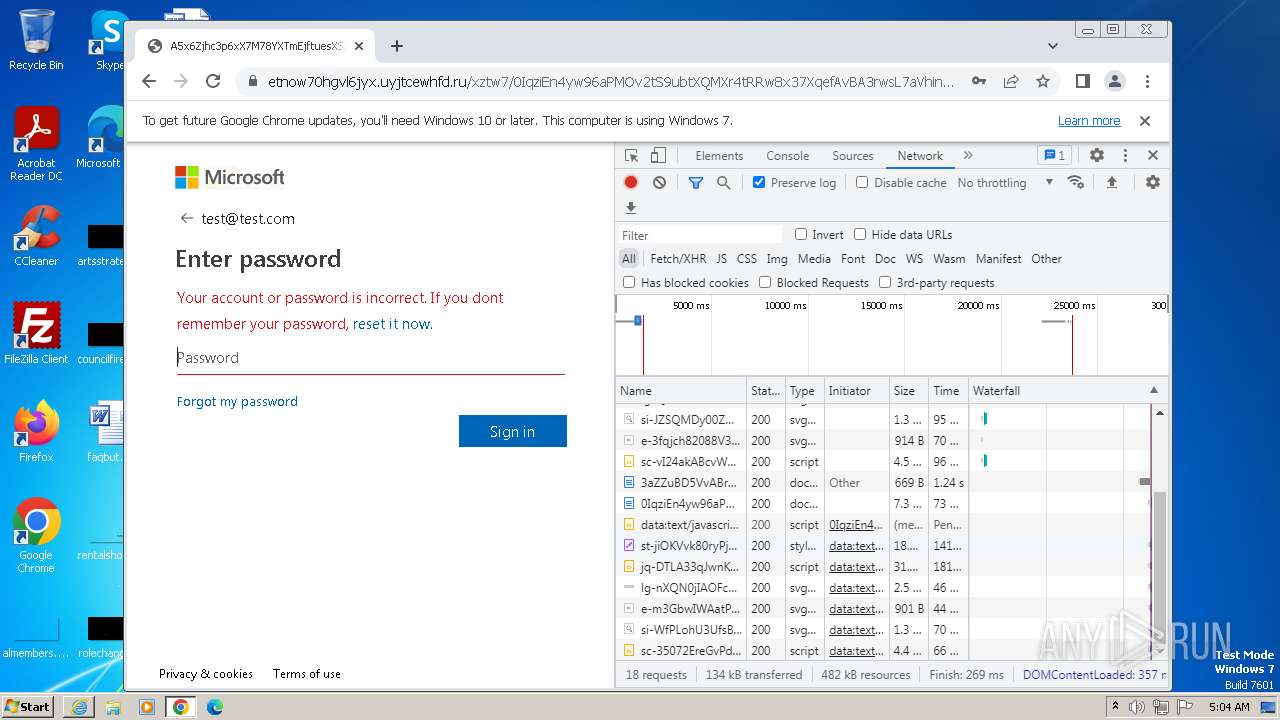
Task: Toggle the device toolbar icon in DevTools
Action: pos(658,156)
